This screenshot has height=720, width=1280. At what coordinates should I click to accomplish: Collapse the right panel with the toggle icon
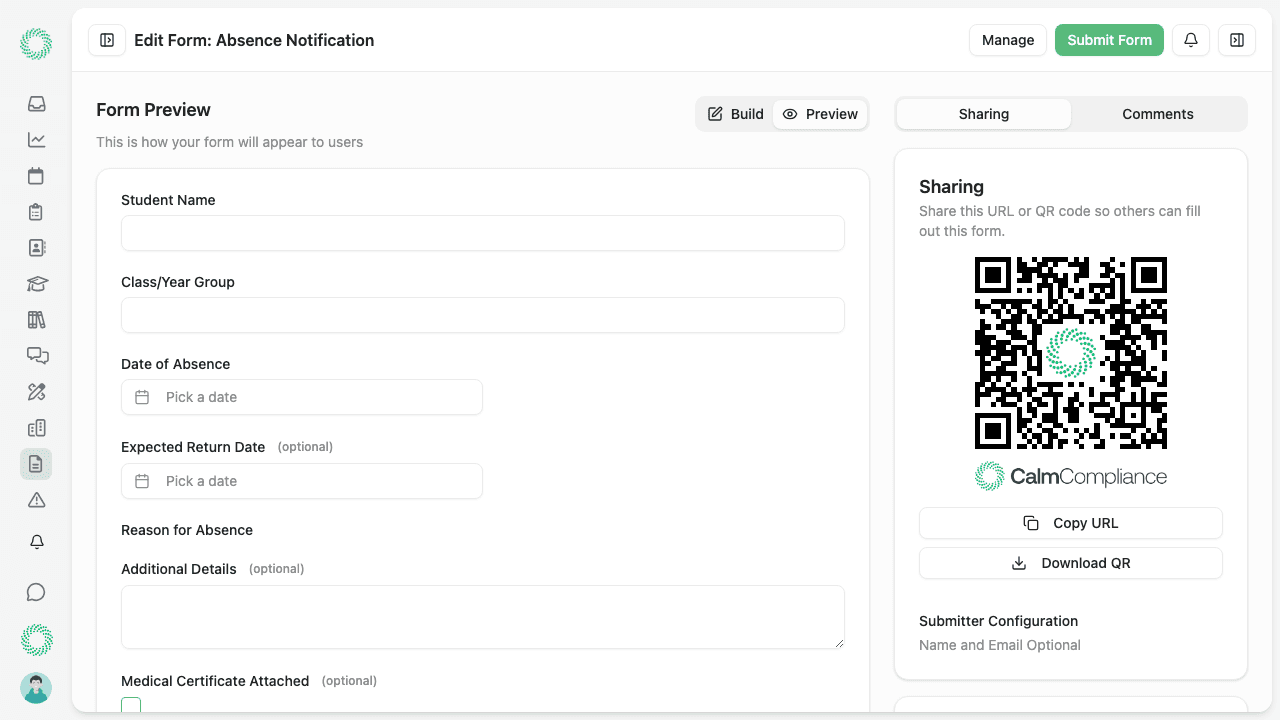point(1237,40)
